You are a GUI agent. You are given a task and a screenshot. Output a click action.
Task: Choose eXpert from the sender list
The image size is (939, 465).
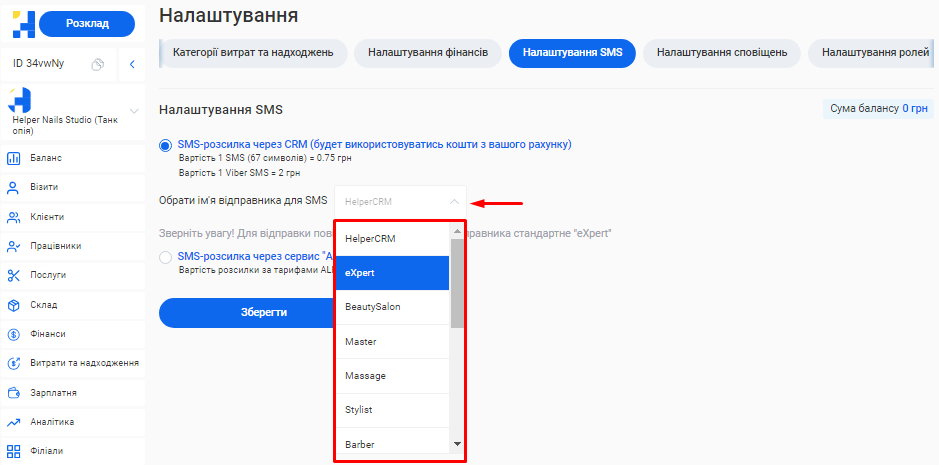[392, 272]
